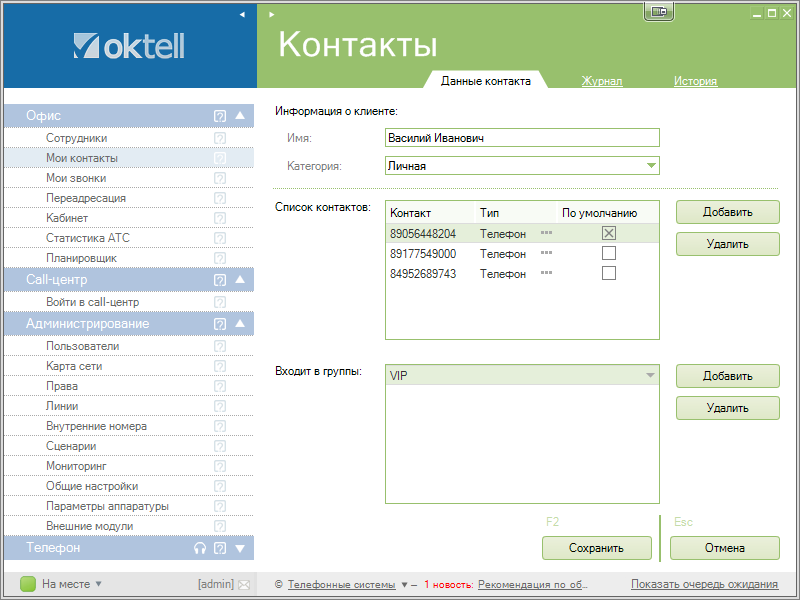Click the Имя field with Василий Иванович
Viewport: 803px width, 602px height.
tap(521, 138)
